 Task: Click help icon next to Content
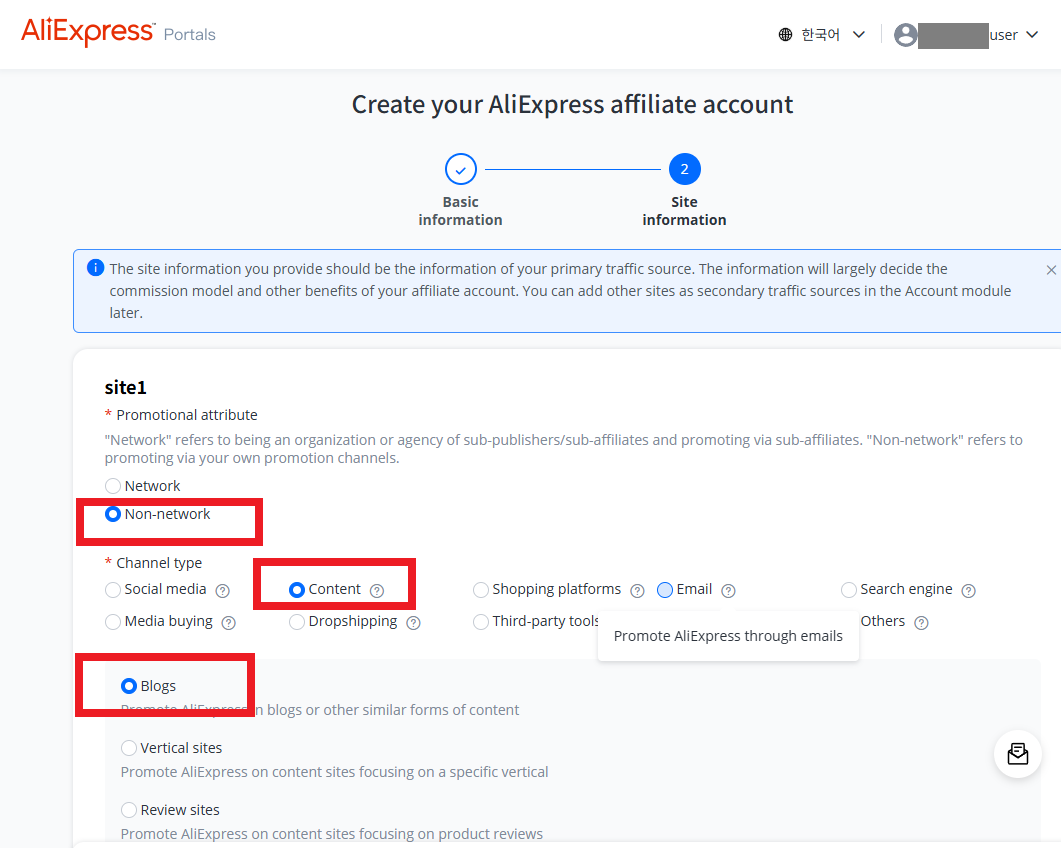click(x=377, y=591)
